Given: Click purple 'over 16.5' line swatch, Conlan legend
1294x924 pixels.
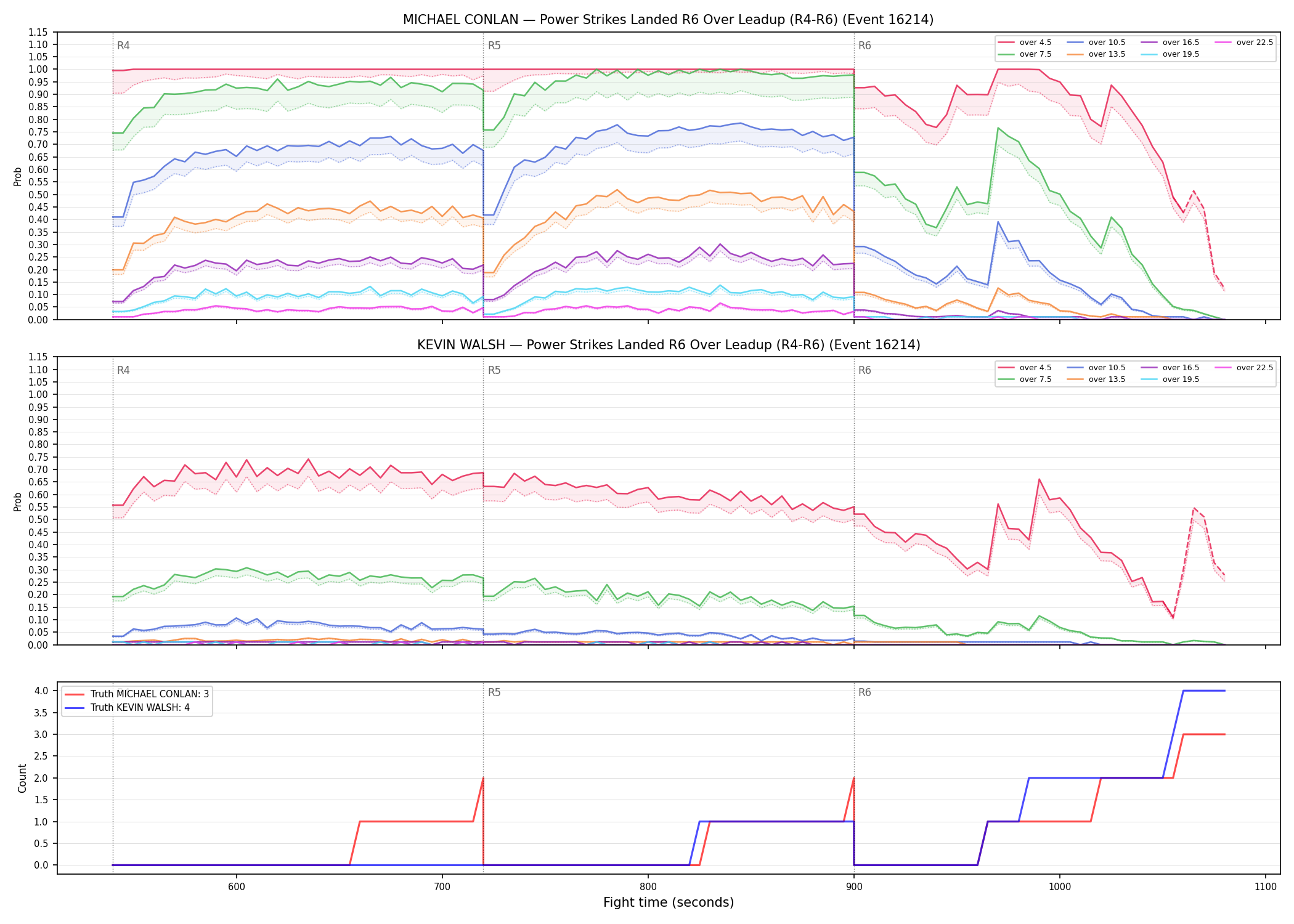Looking at the screenshot, I should 1149,43.
